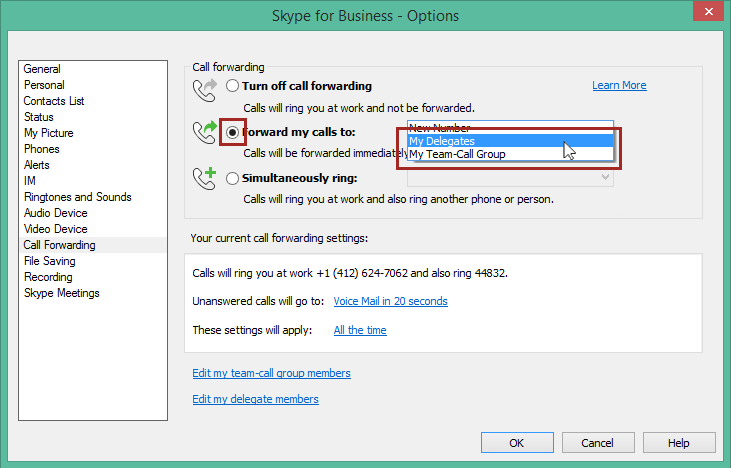Click Voice Mail in 20 seconds link
The width and height of the screenshot is (731, 468).
point(390,301)
